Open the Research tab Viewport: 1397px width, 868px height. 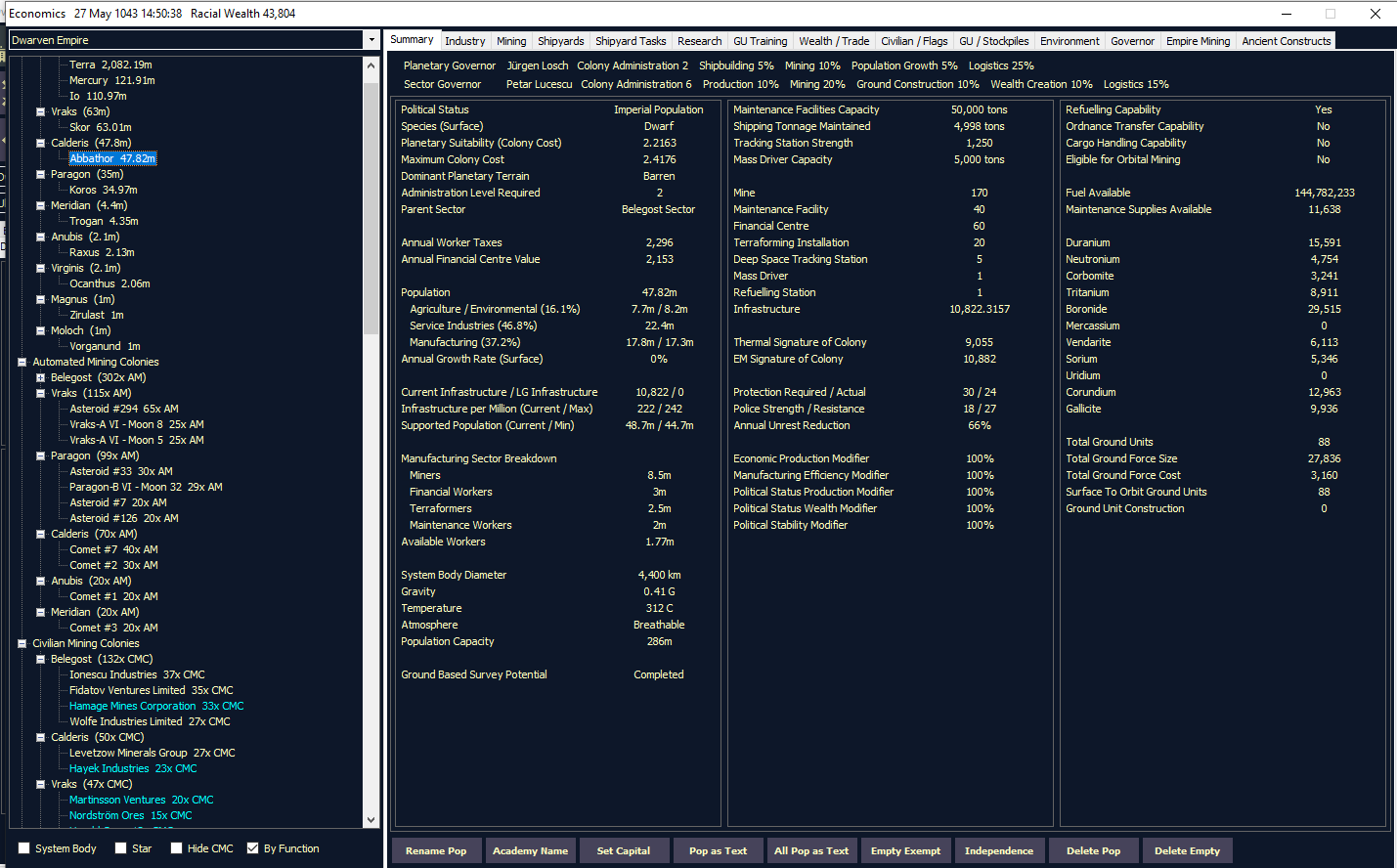699,41
